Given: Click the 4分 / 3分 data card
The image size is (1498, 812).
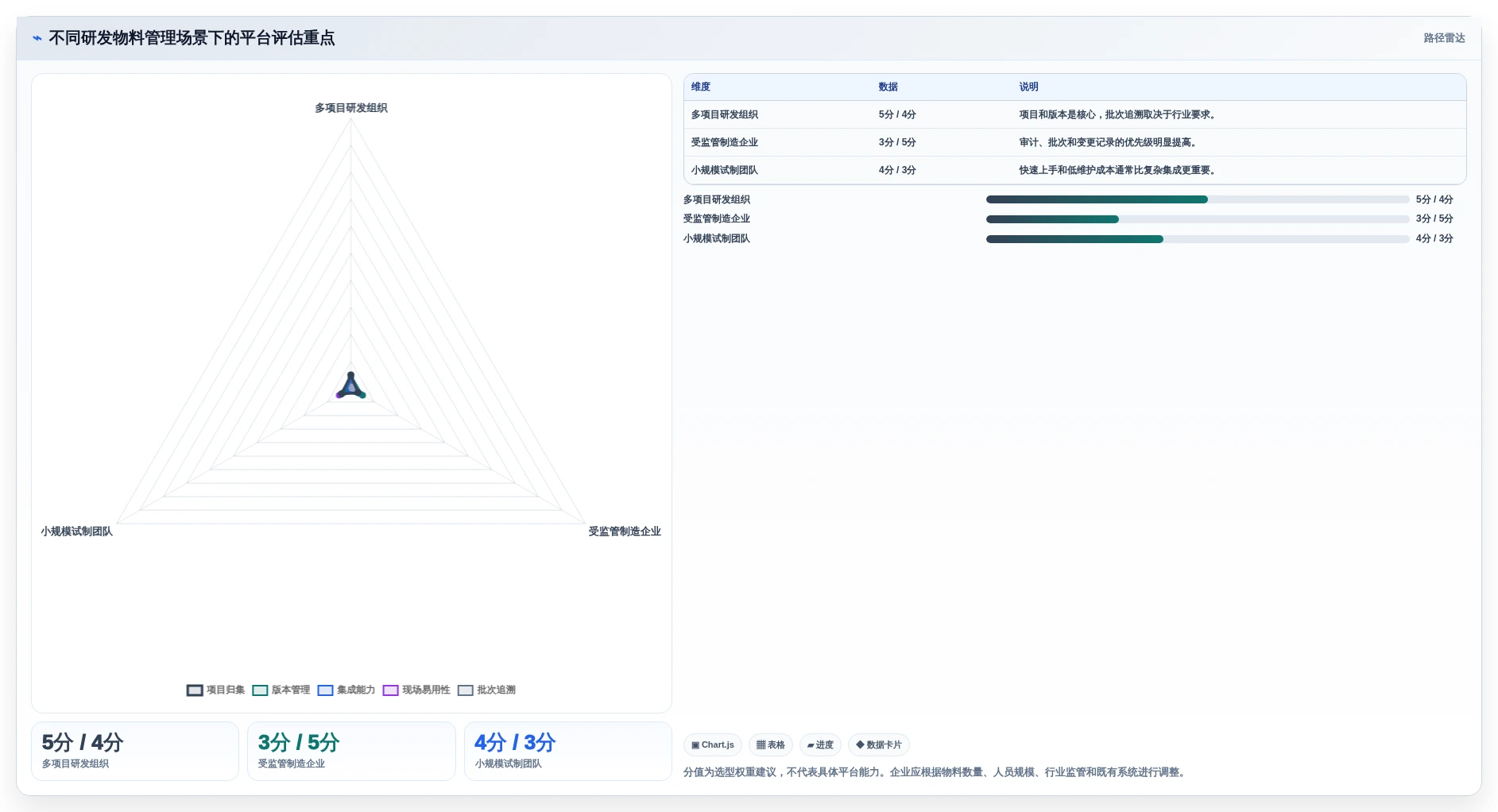Looking at the screenshot, I should click(x=568, y=752).
